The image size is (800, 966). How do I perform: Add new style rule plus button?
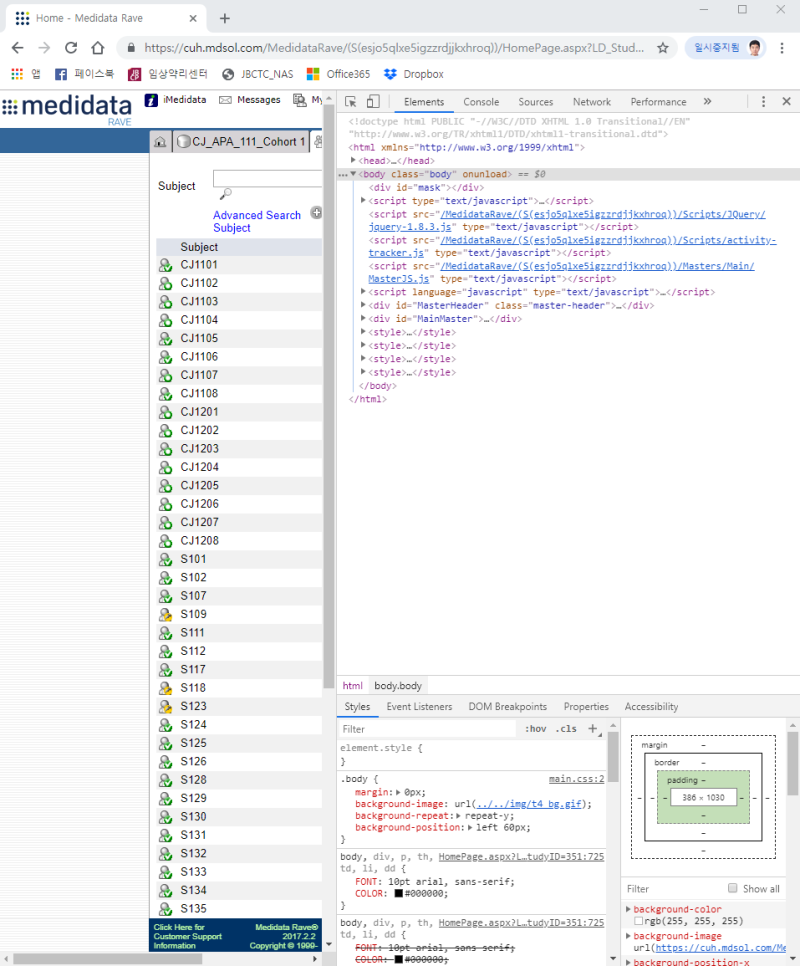click(x=592, y=729)
